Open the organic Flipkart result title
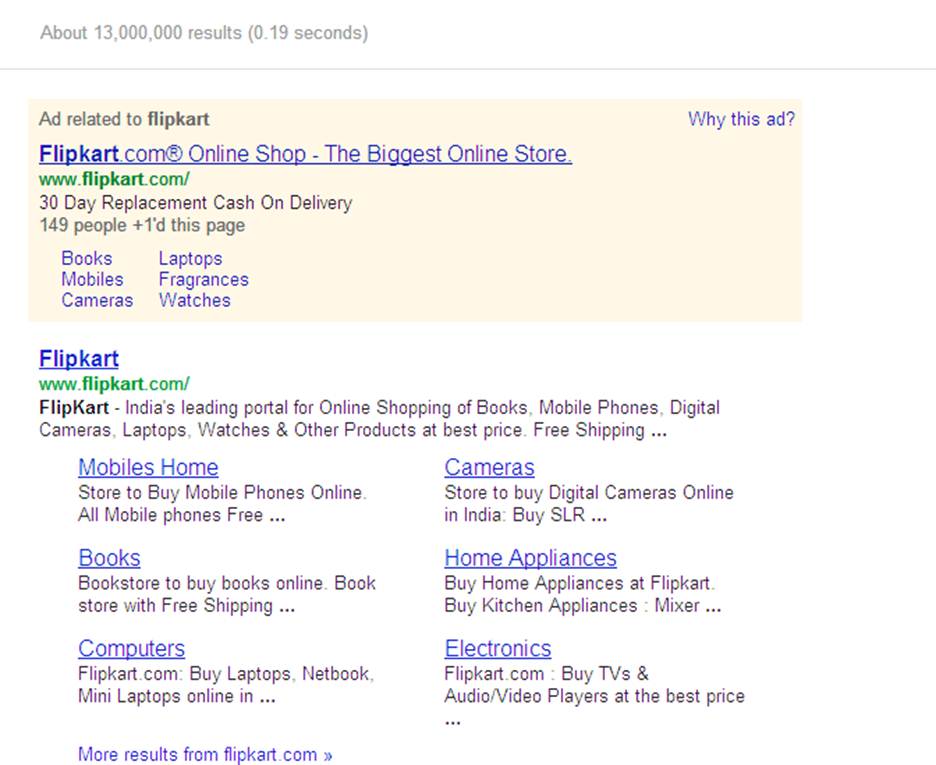 click(x=79, y=359)
